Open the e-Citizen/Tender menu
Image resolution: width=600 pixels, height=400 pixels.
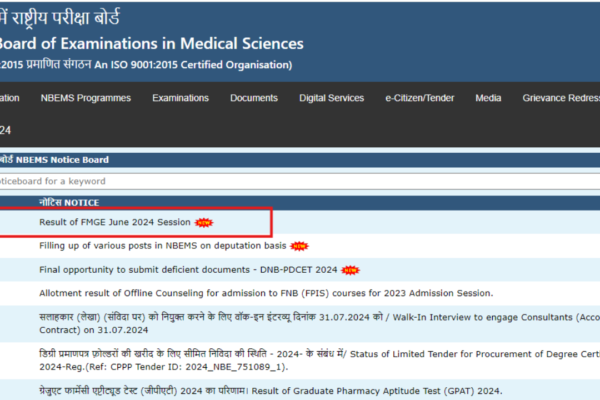click(419, 98)
